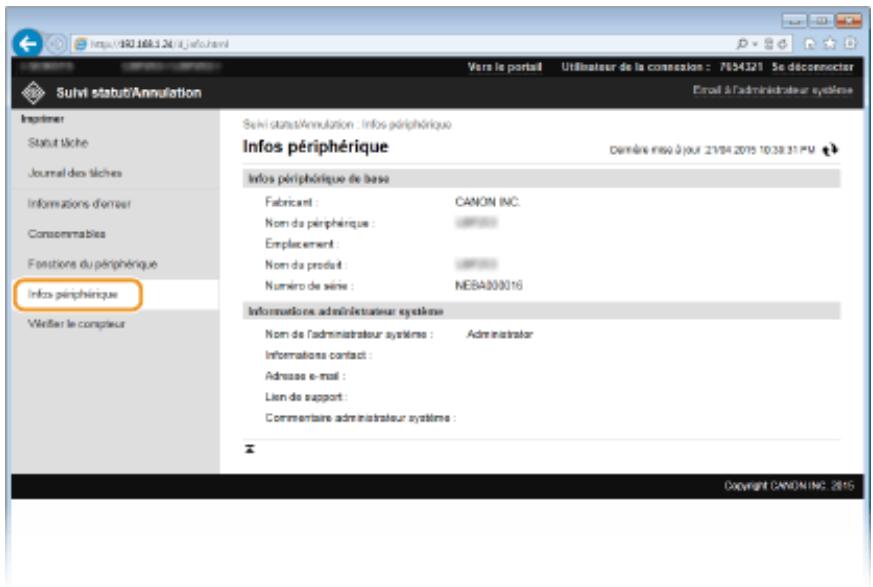Image resolution: width=873 pixels, height=587 pixels.
Task: Click the Numéro de série label
Action: [309, 286]
